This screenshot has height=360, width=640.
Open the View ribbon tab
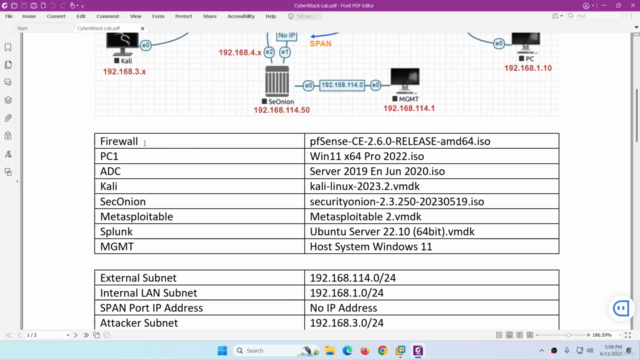click(136, 16)
